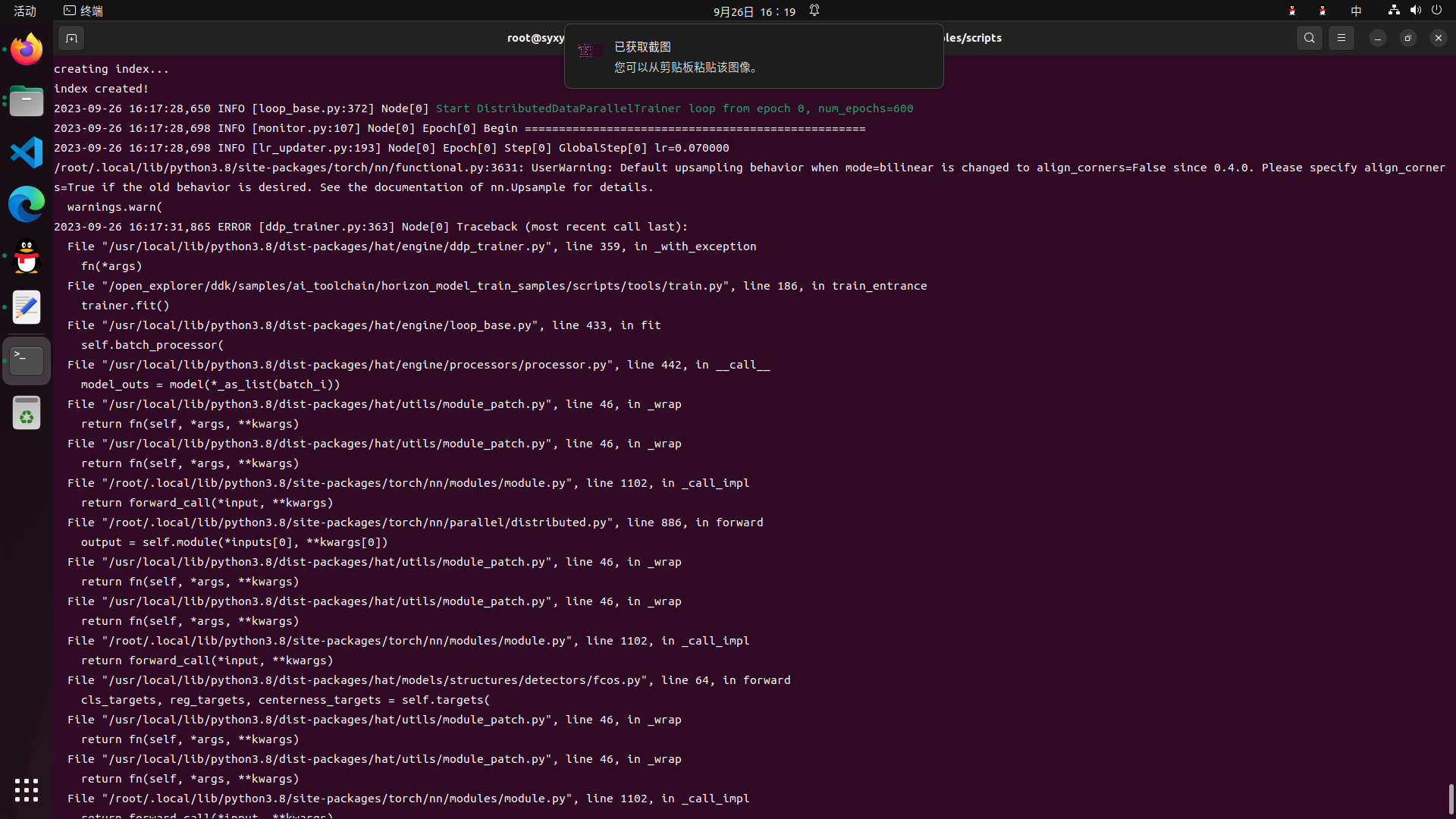Launch Firefox from the dock
Viewport: 1456px width, 819px height.
[x=27, y=50]
